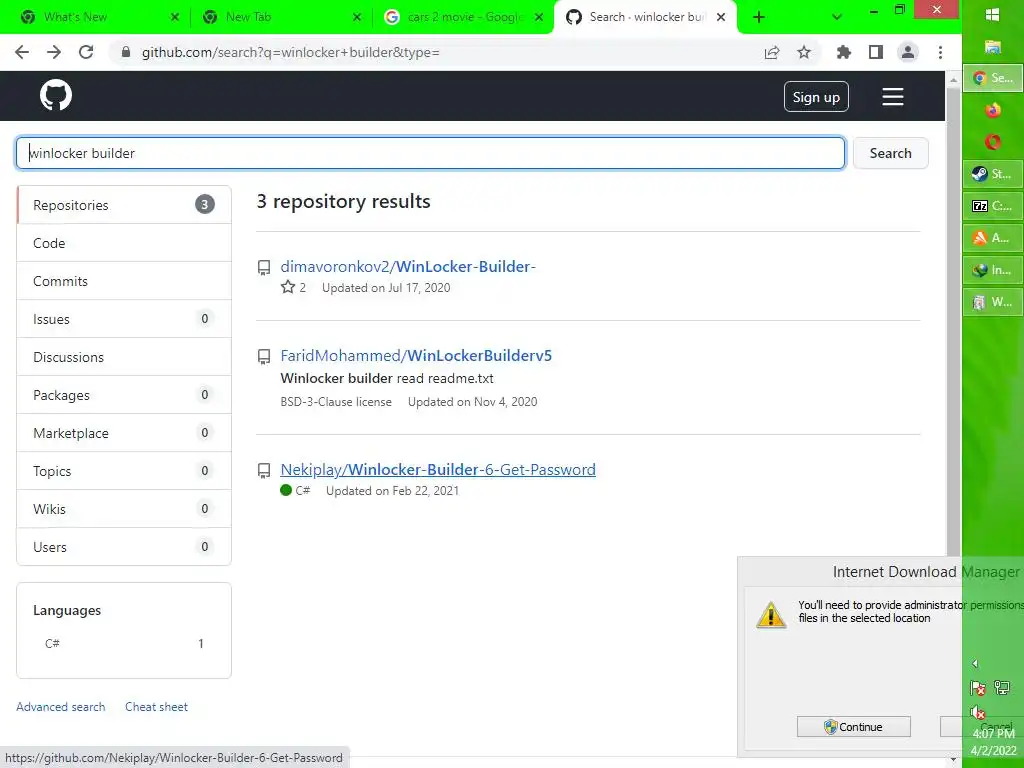Close the cars 2 movie Google tab

[x=539, y=17]
